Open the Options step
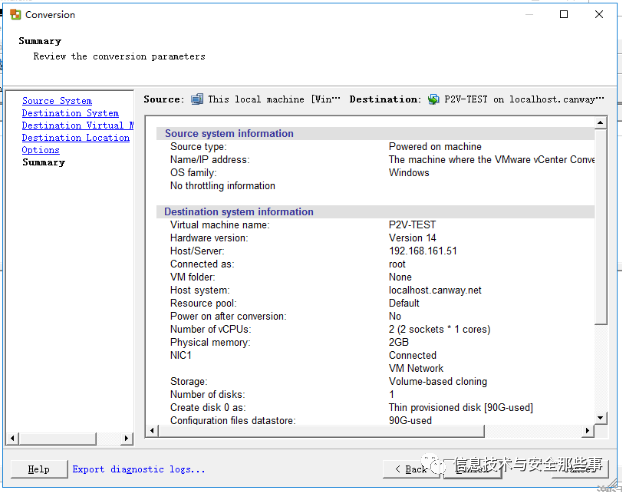Image resolution: width=622 pixels, height=492 pixels. pos(40,150)
